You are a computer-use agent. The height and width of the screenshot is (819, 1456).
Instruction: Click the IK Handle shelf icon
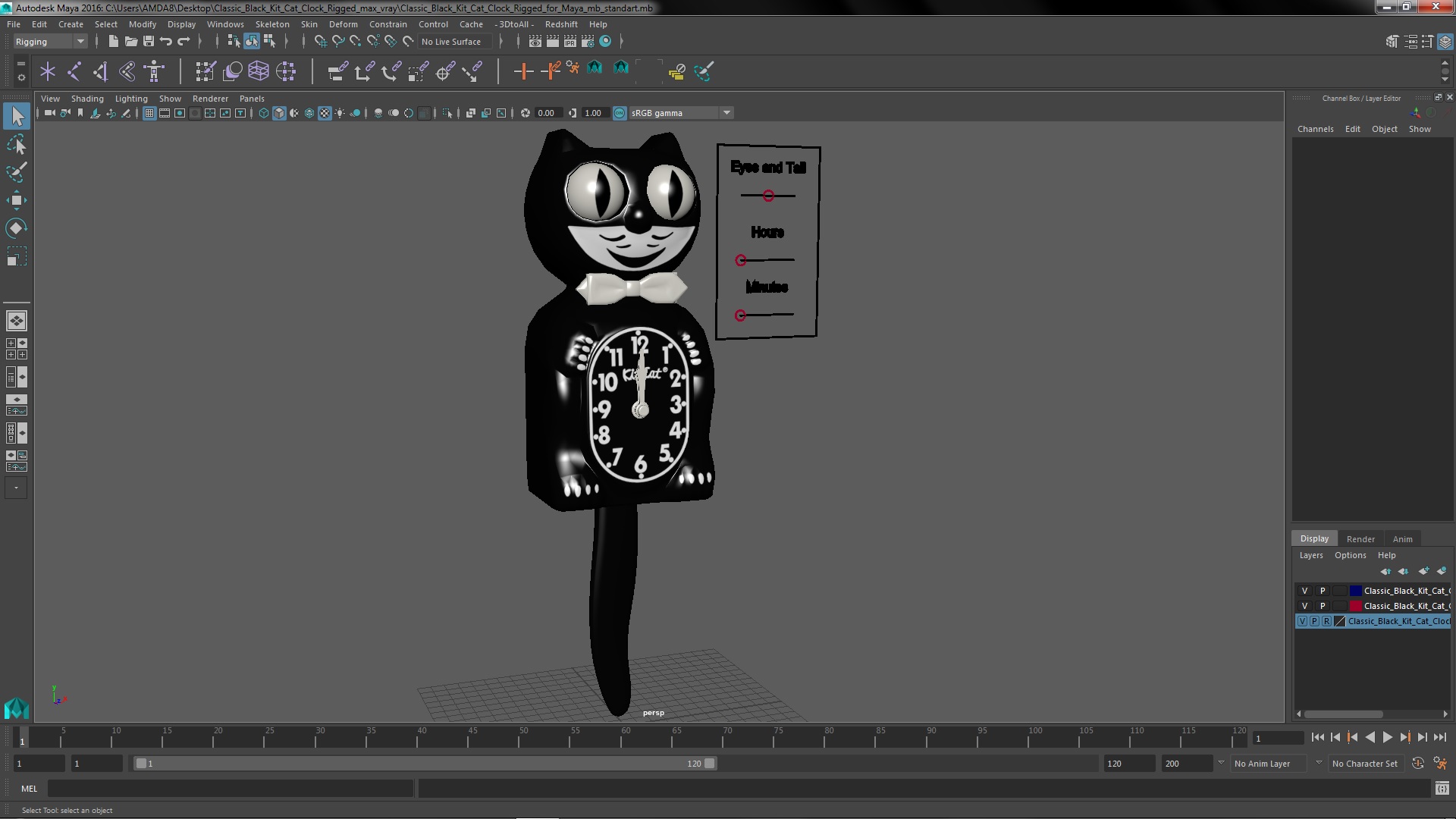(x=101, y=71)
